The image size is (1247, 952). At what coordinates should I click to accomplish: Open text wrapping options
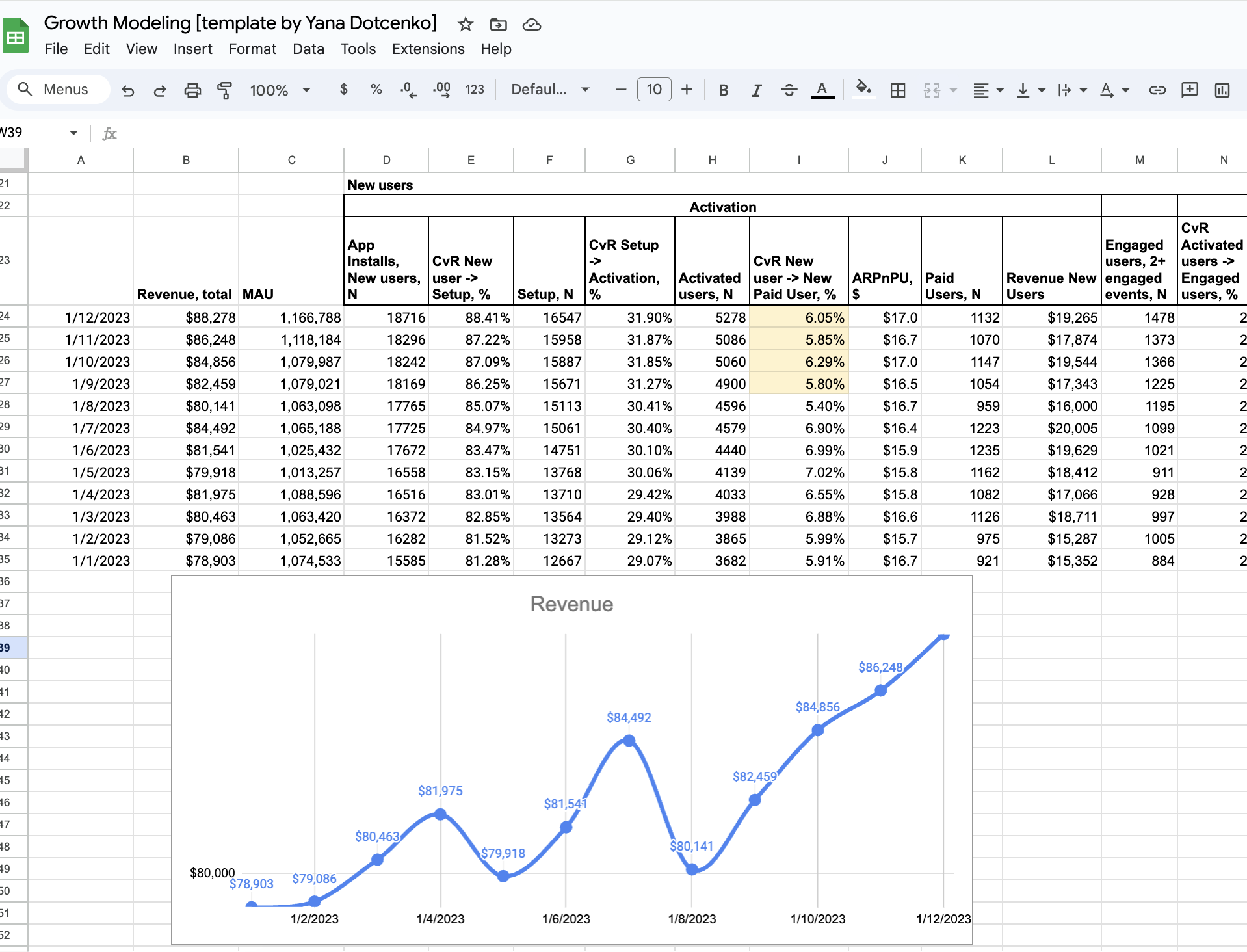point(1071,90)
